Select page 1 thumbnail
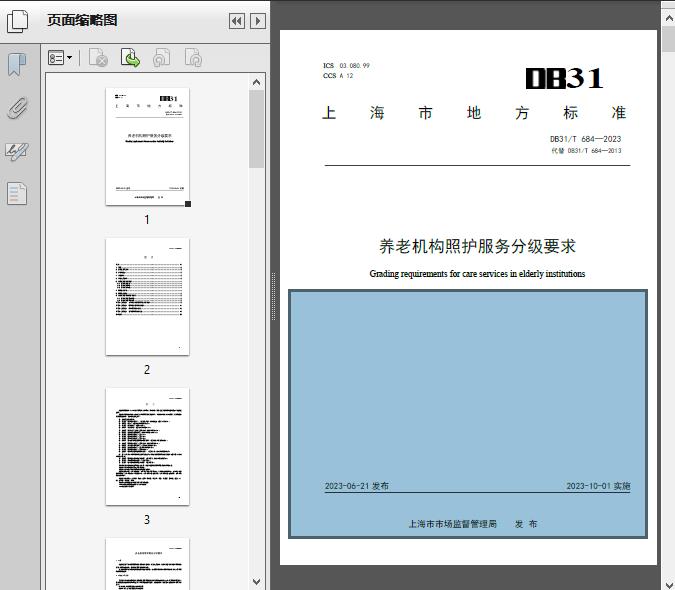 (147, 146)
